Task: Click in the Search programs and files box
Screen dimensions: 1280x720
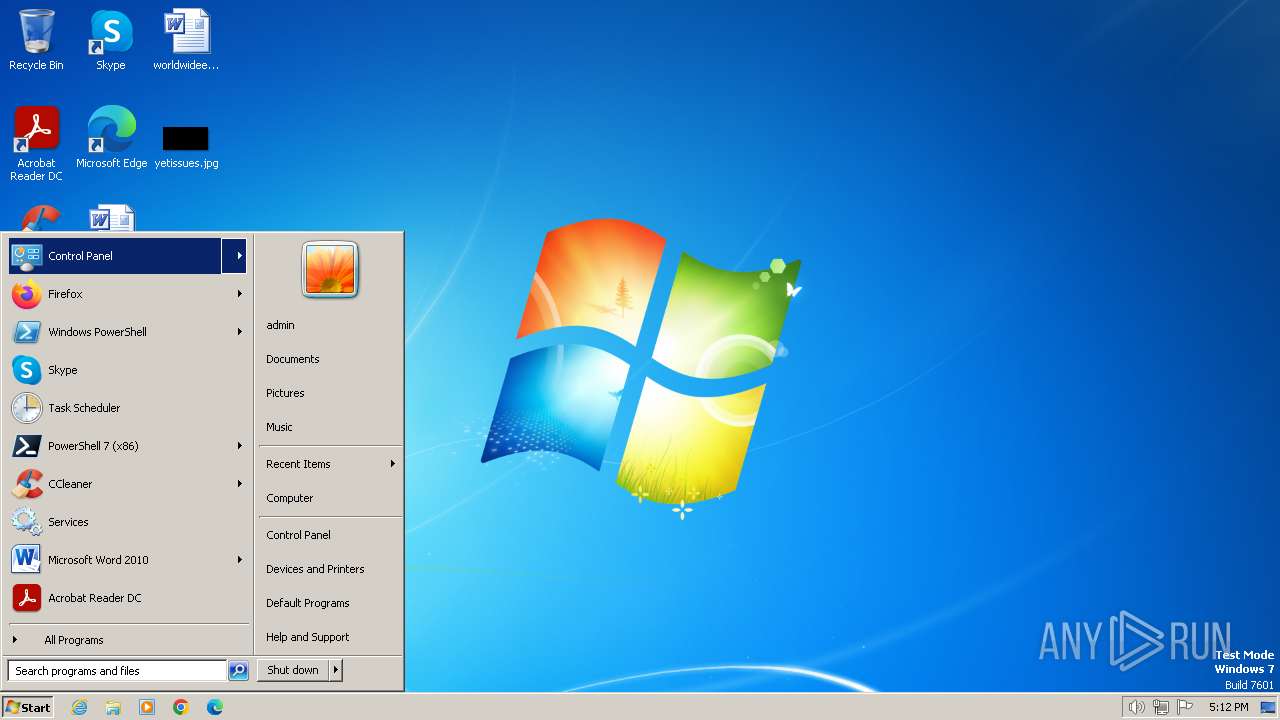Action: [117, 671]
